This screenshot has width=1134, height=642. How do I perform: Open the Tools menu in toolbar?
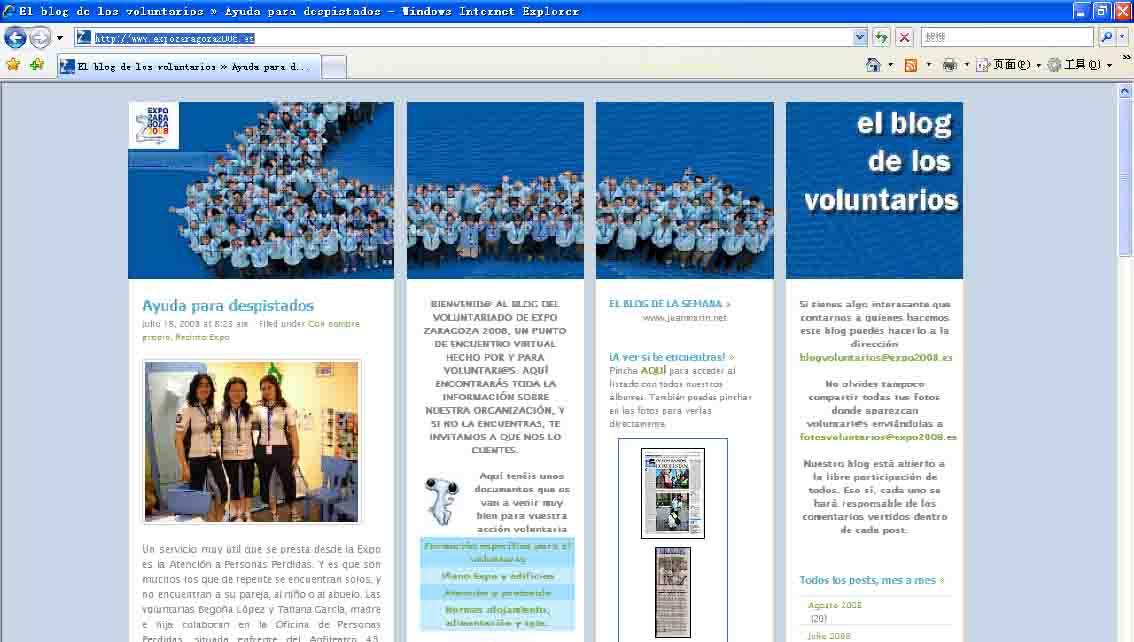pos(1080,65)
